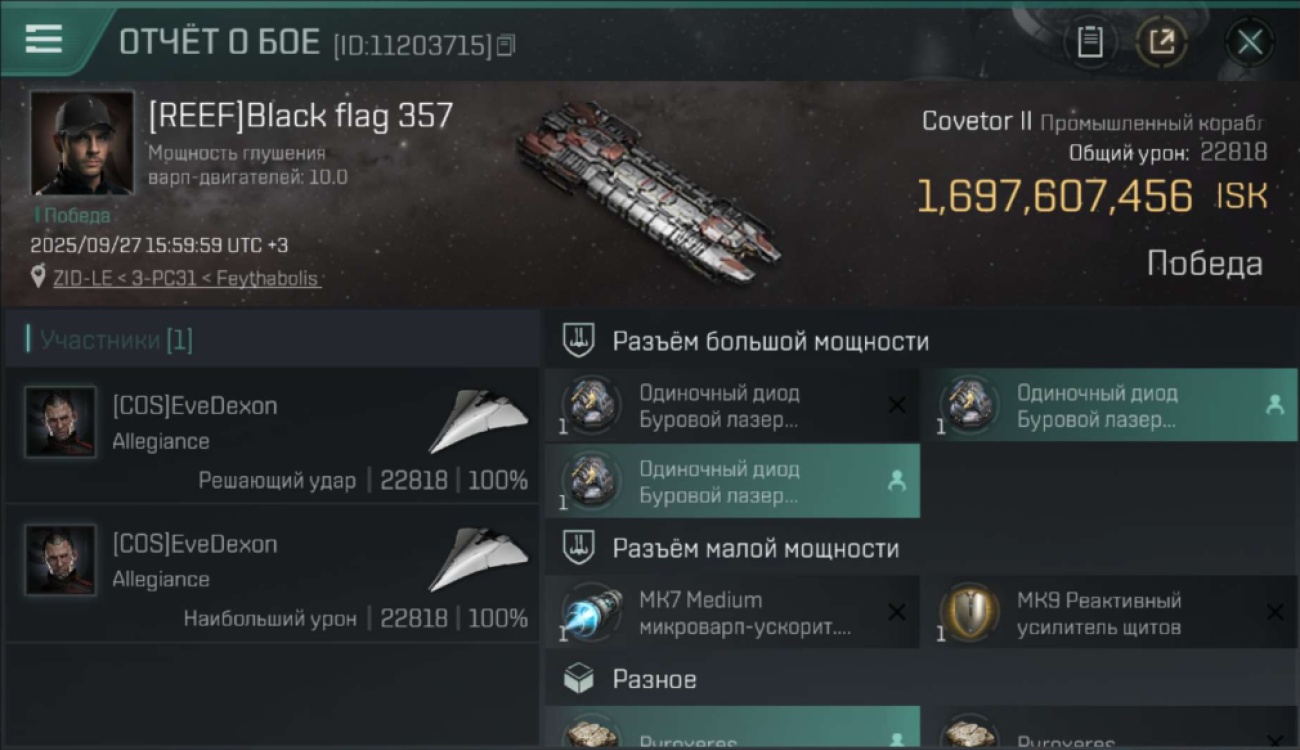View the Covetor II ship image
Viewport: 1300px width, 750px height.
(x=648, y=190)
